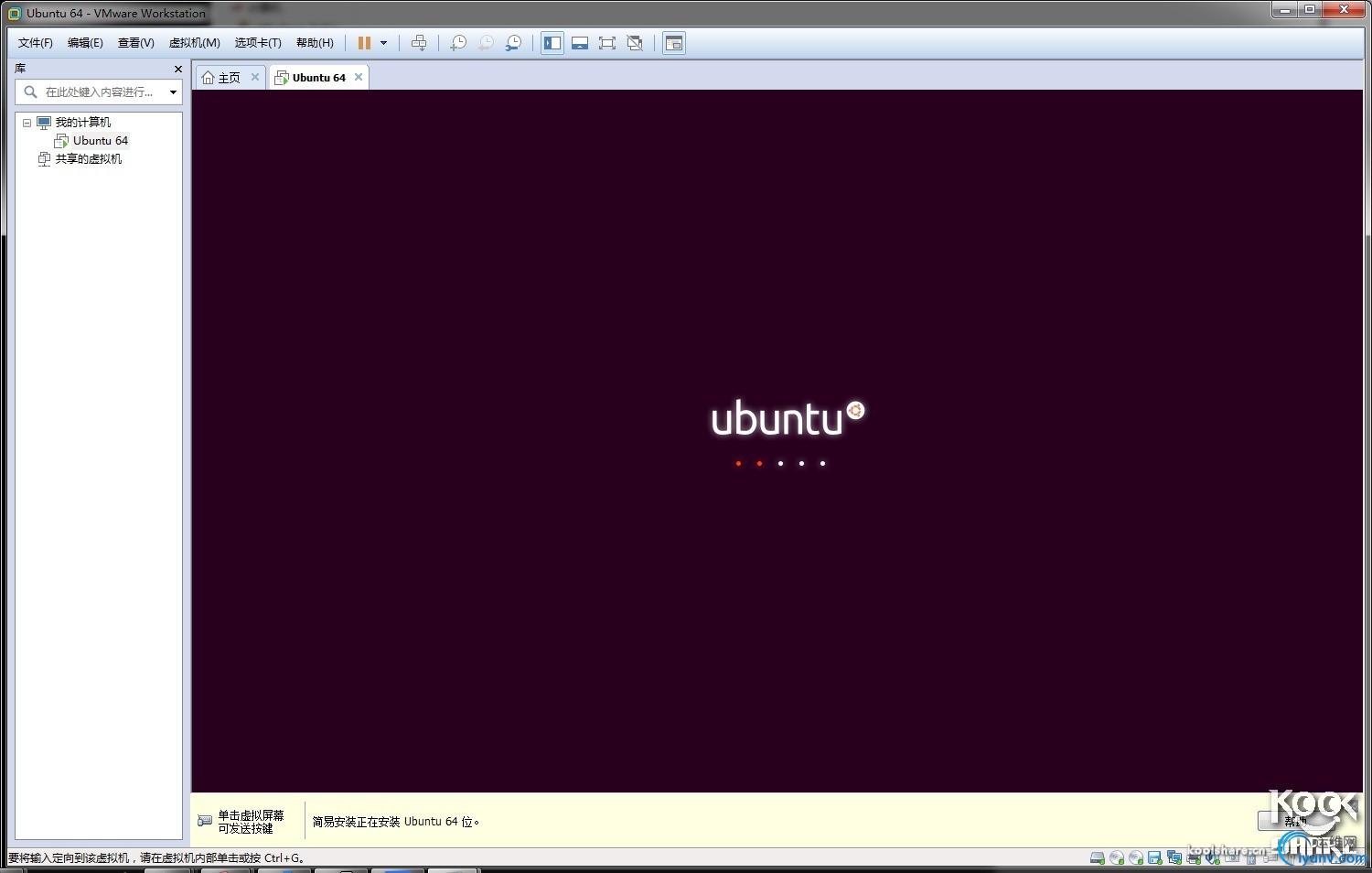Collapse the 我的计算机 tree node

(x=27, y=123)
